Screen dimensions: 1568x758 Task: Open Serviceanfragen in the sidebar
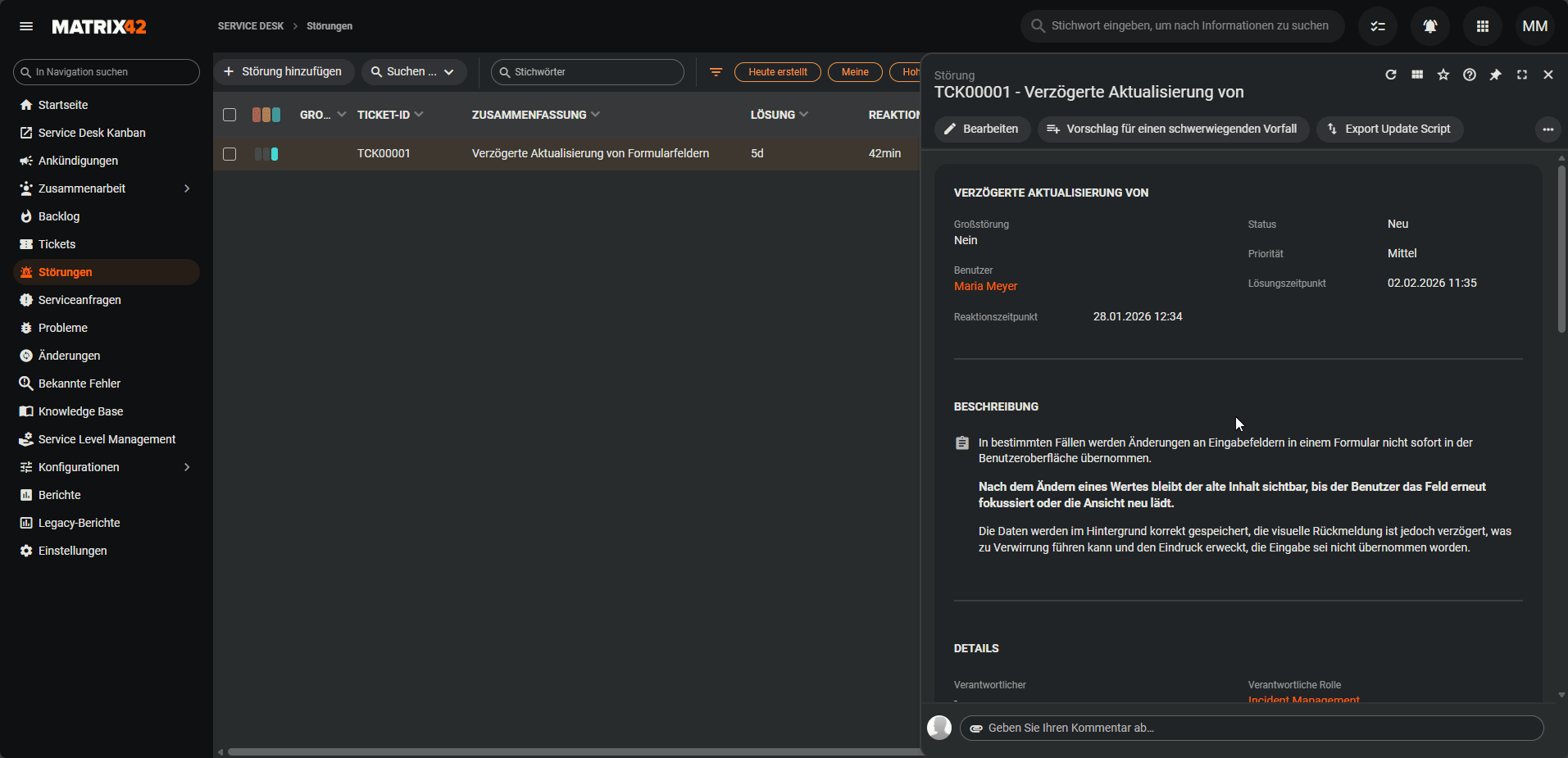pyautogui.click(x=80, y=300)
